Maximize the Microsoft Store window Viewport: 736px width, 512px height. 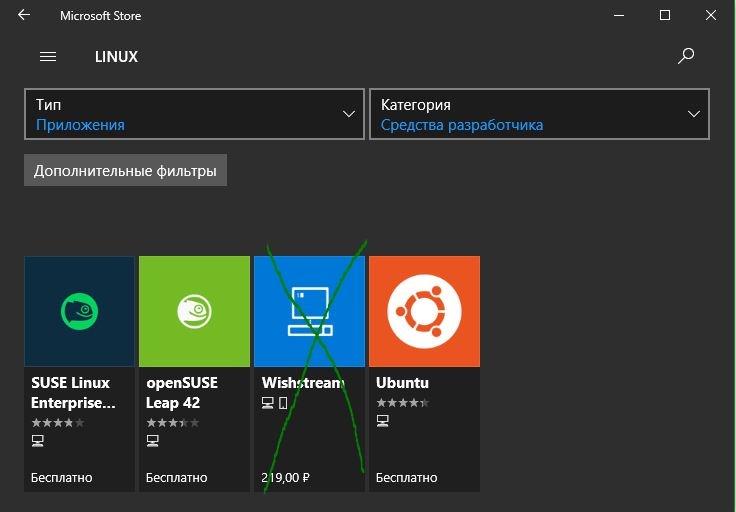665,15
